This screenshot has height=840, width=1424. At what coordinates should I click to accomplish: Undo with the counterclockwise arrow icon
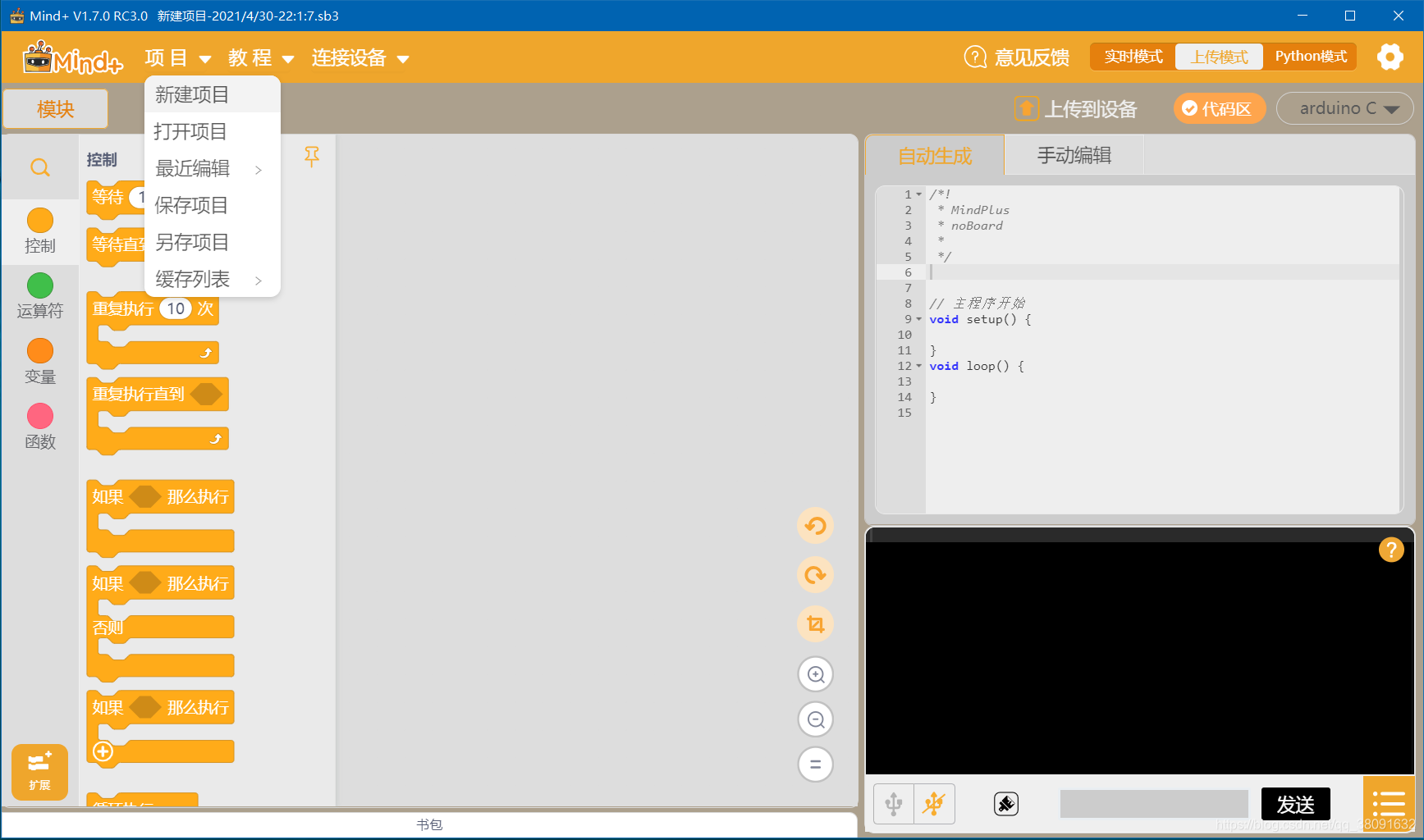click(x=815, y=526)
